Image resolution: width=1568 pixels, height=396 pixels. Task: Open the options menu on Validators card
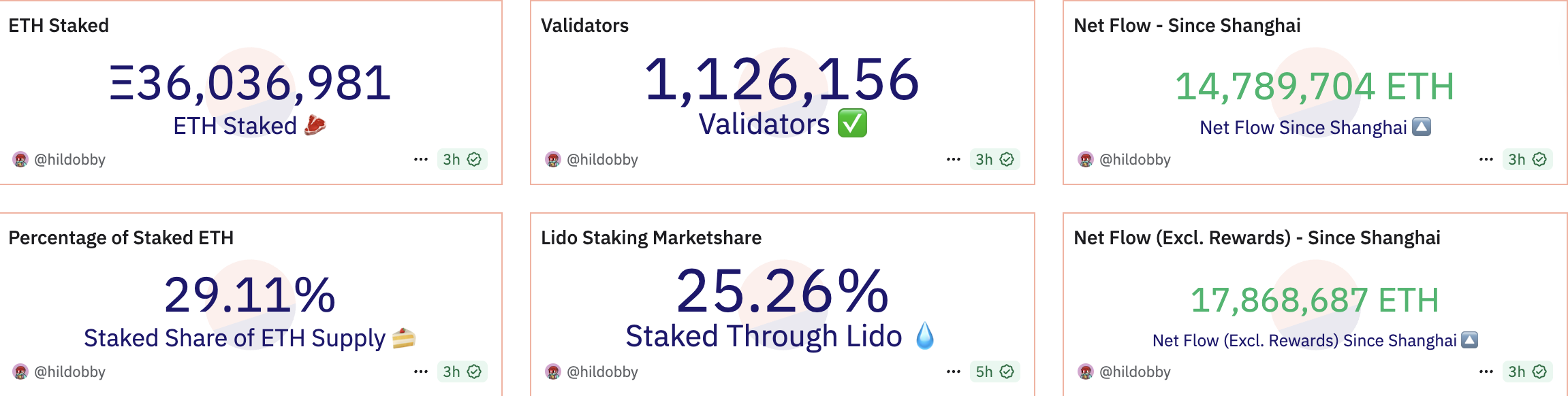pyautogui.click(x=953, y=159)
